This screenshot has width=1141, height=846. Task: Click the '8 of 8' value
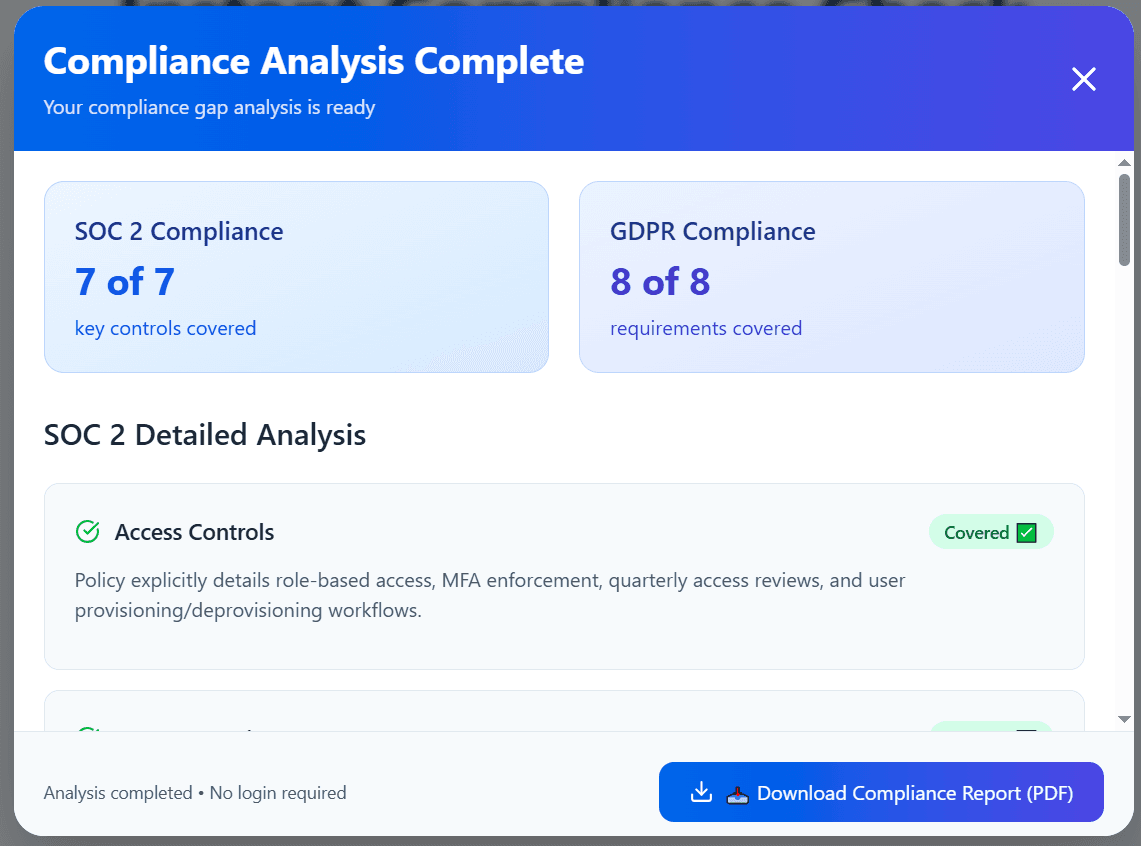click(660, 282)
